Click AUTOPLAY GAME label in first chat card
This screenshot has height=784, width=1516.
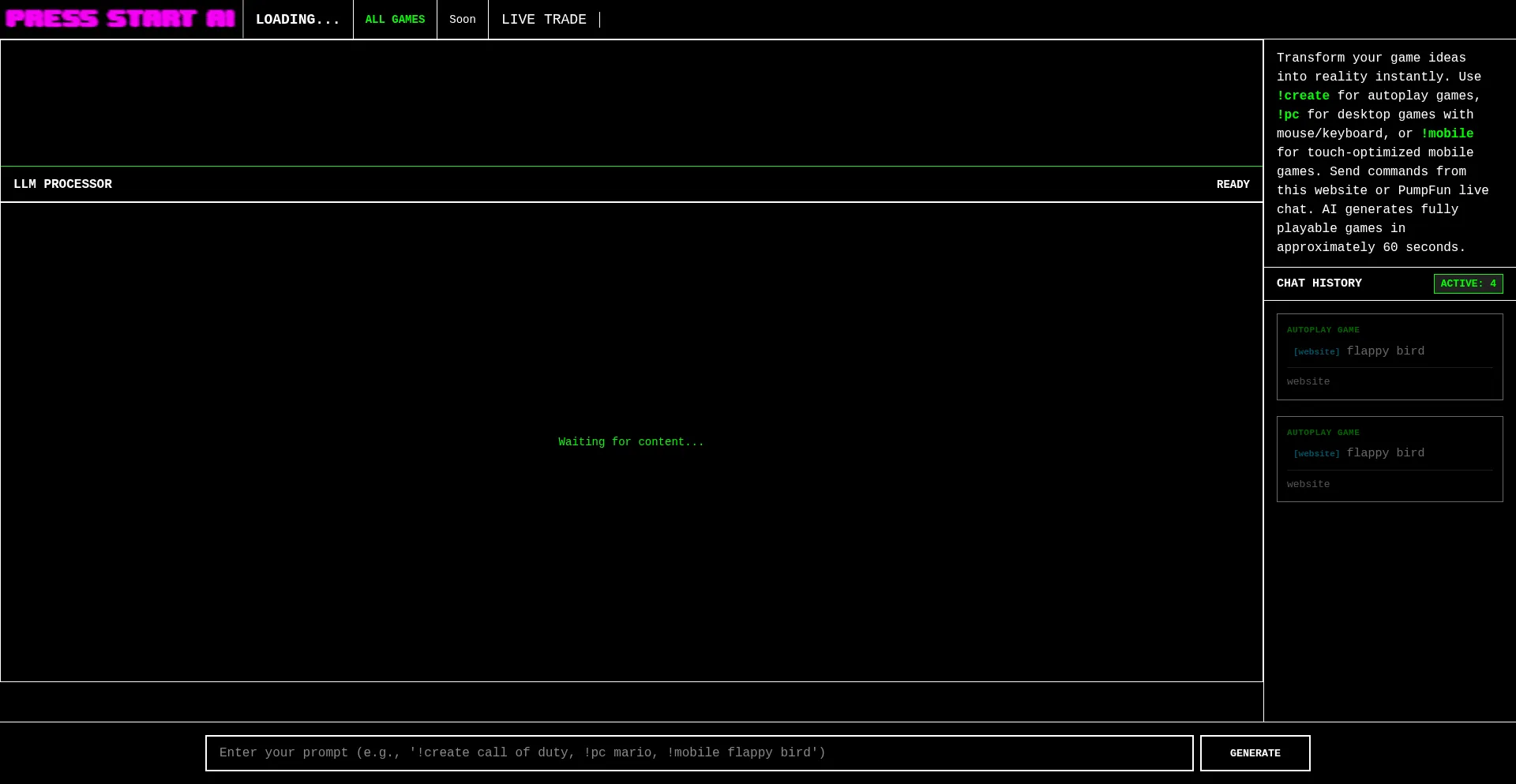coord(1323,330)
